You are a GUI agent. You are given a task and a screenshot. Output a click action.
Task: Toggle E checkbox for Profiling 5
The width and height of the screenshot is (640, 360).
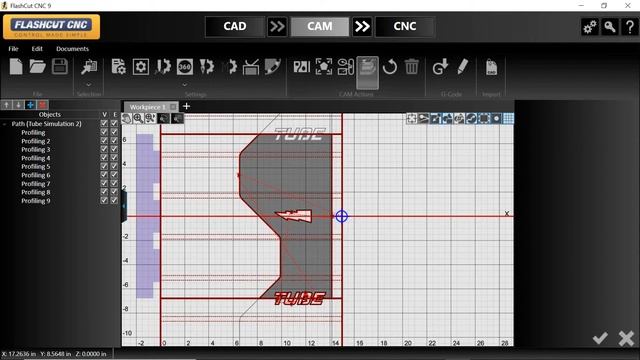pyautogui.click(x=114, y=166)
